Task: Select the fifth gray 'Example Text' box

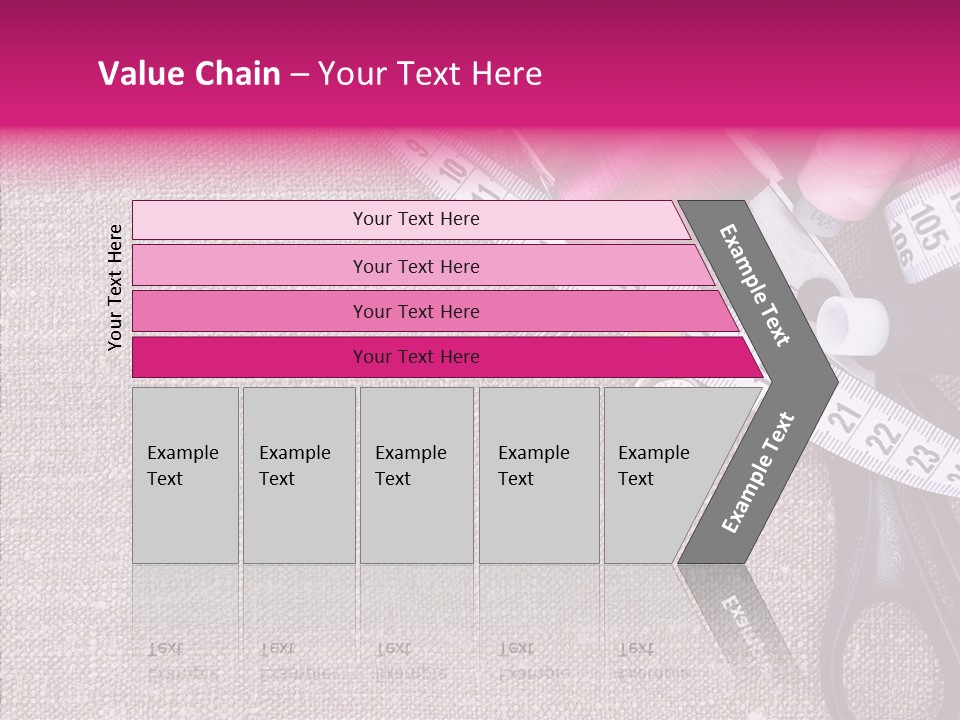Action: pos(655,475)
